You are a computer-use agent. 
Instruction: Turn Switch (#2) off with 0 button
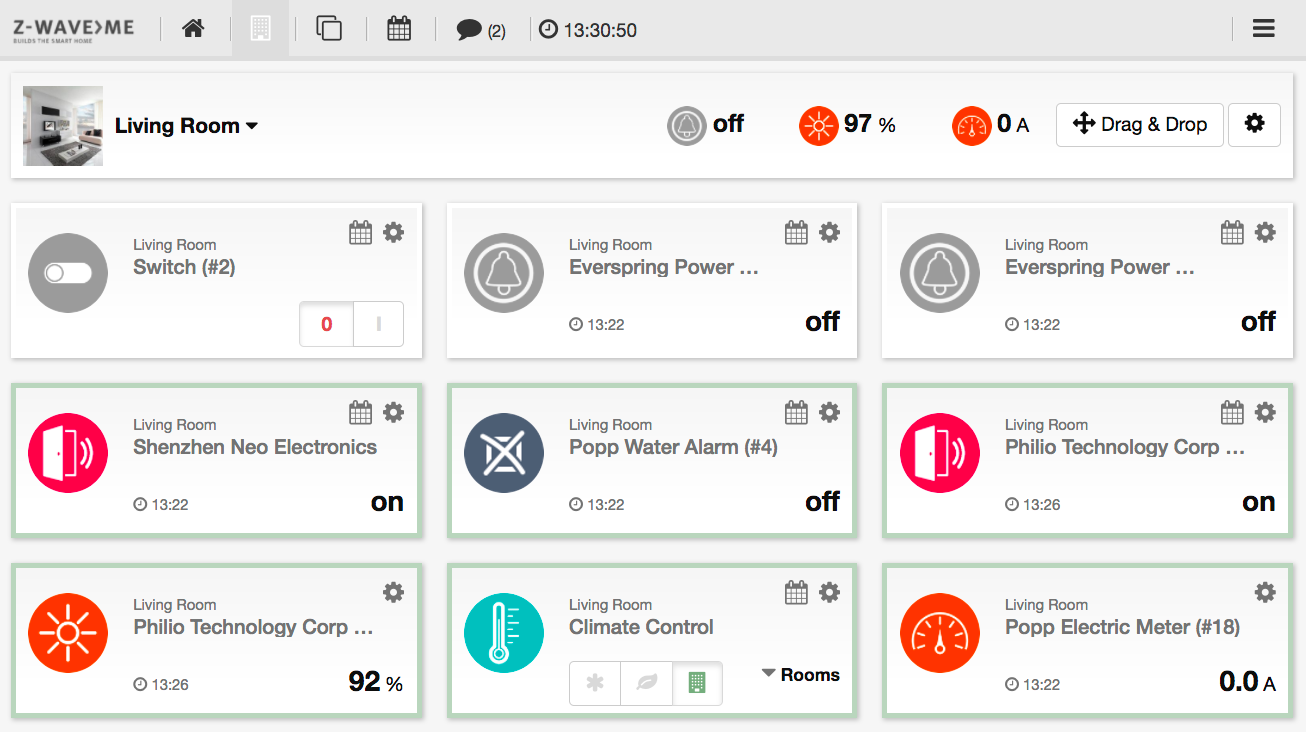(x=326, y=324)
